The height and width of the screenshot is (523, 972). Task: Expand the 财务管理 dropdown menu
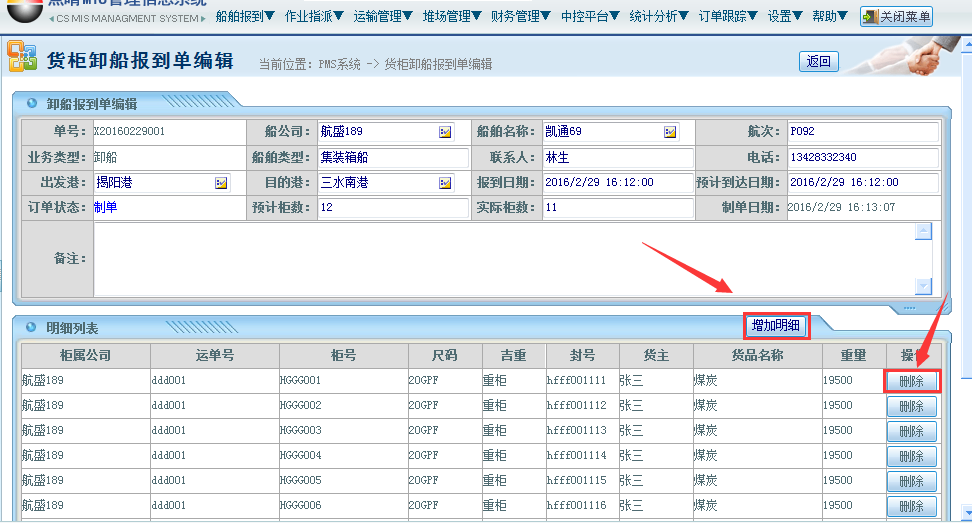pos(521,16)
